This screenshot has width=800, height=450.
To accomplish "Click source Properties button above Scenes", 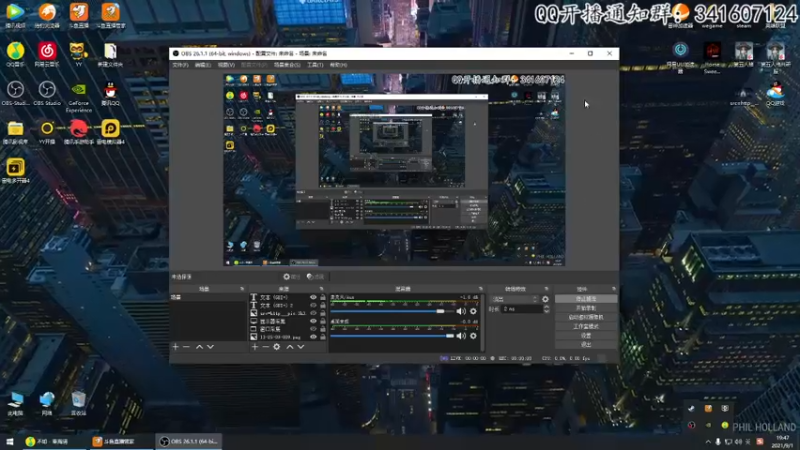I will click(292, 277).
